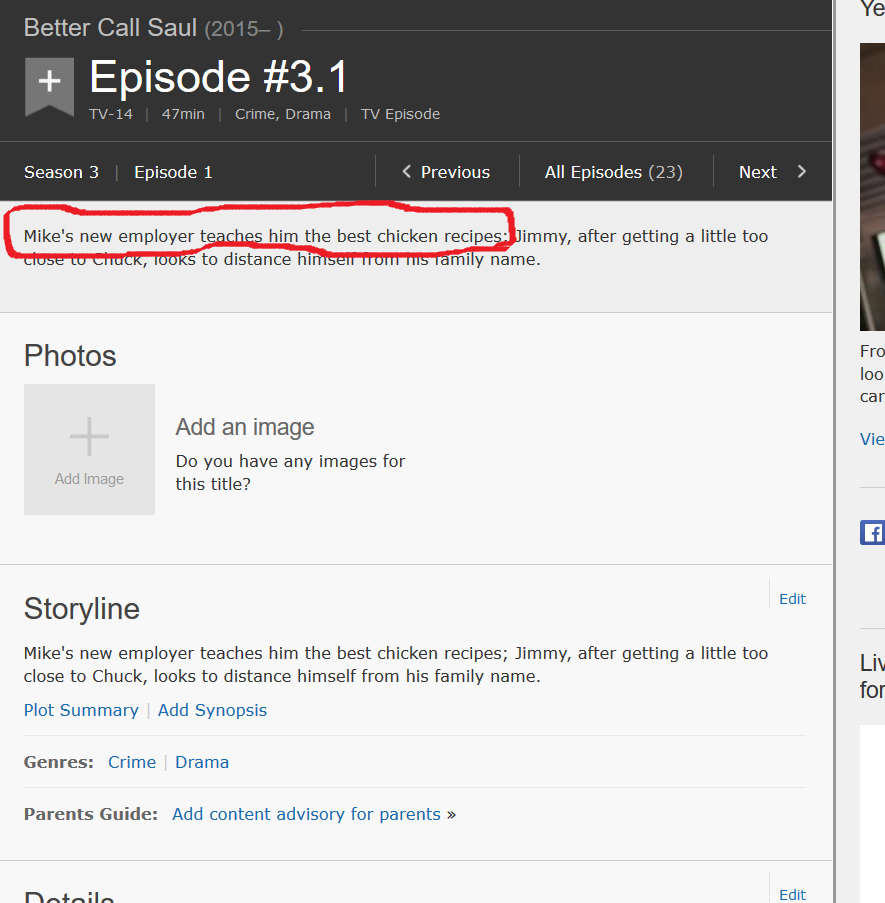Viewport: 885px width, 903px height.
Task: Click the 'Photos' section heading
Action: pos(70,355)
